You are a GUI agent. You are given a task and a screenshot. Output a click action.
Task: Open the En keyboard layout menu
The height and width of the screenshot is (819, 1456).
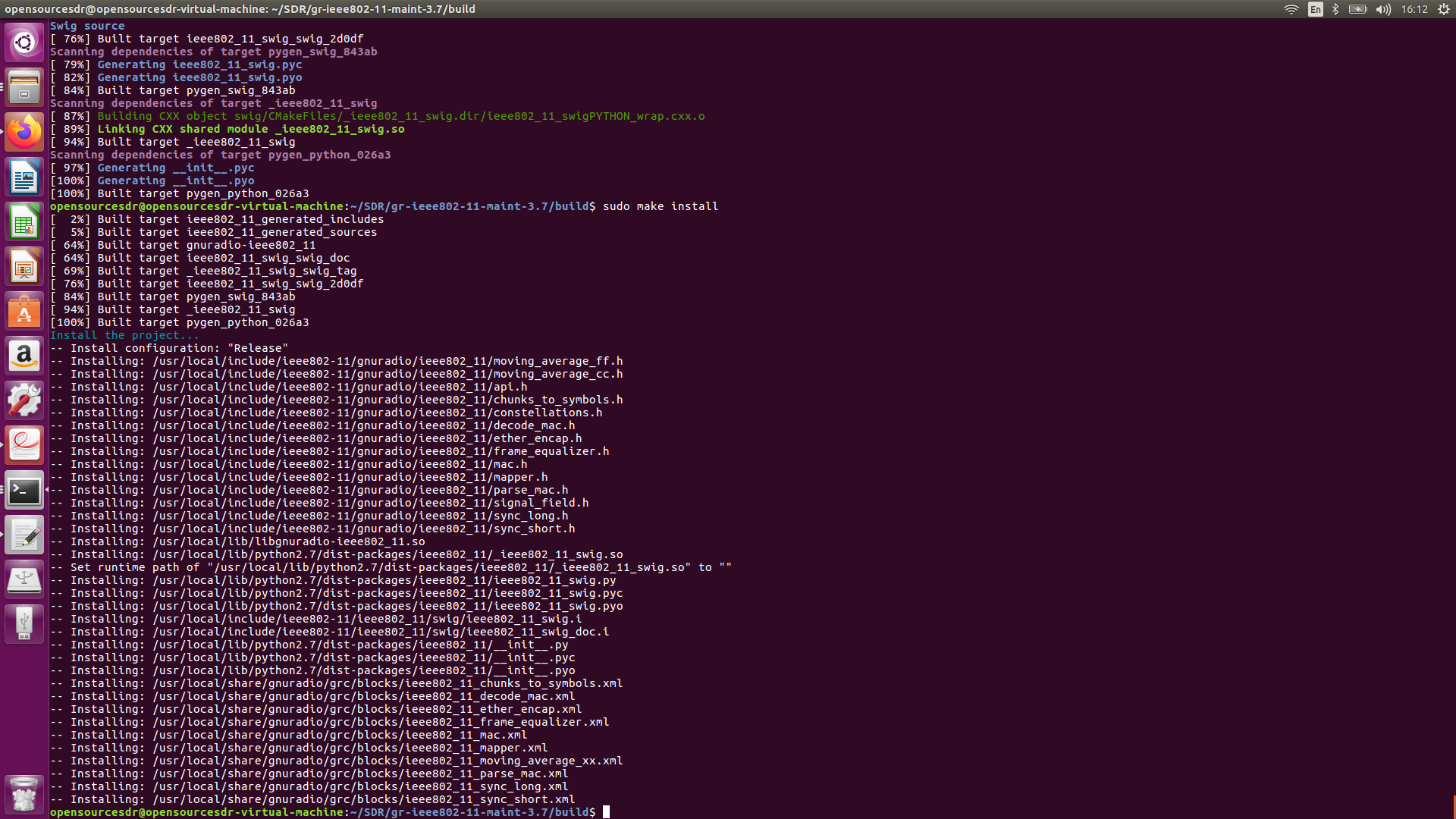1315,10
